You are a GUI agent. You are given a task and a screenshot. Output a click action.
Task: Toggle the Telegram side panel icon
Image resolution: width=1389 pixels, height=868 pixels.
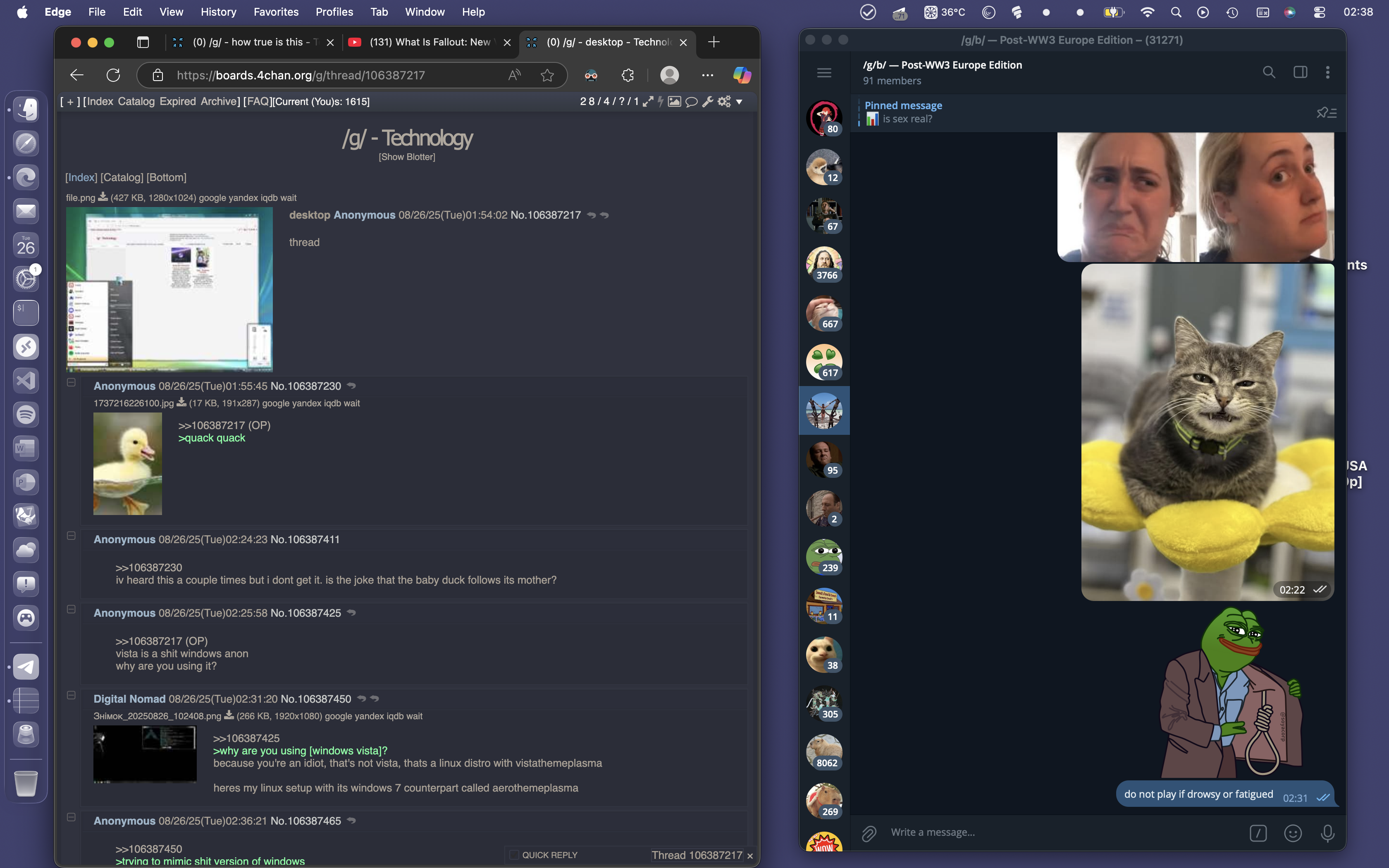pyautogui.click(x=1301, y=72)
